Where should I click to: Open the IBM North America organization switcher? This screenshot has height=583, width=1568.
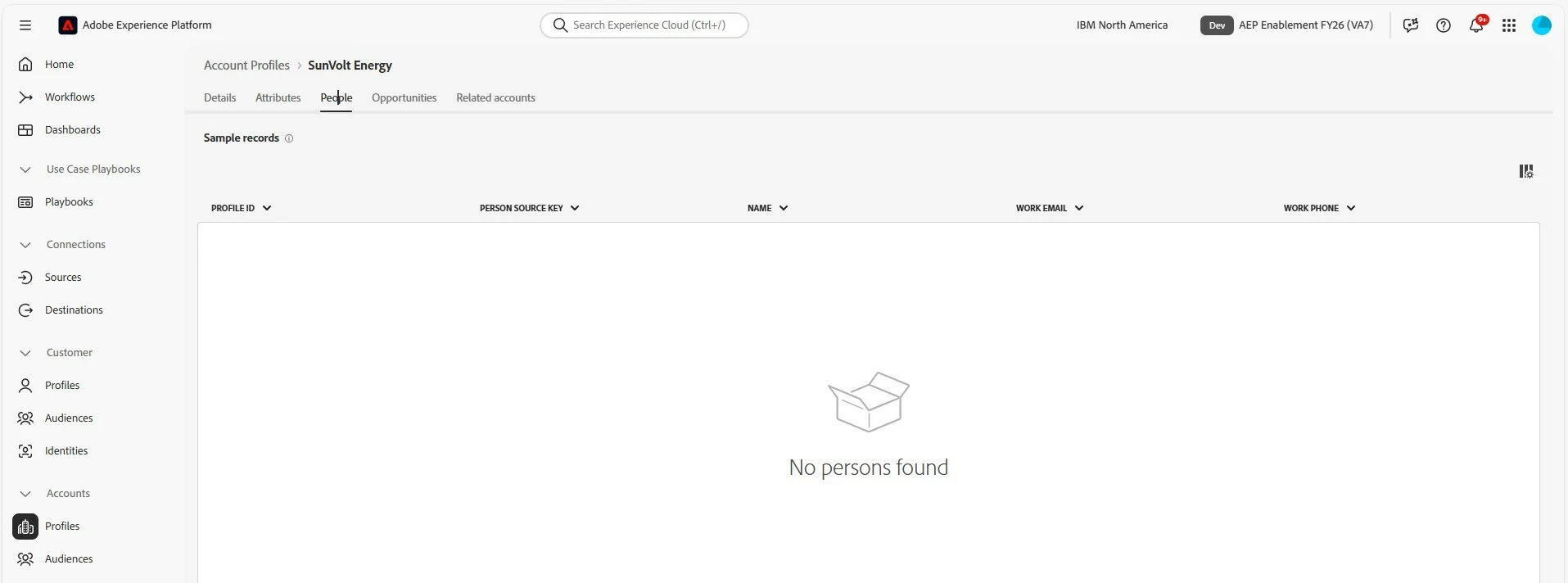[x=1122, y=25]
